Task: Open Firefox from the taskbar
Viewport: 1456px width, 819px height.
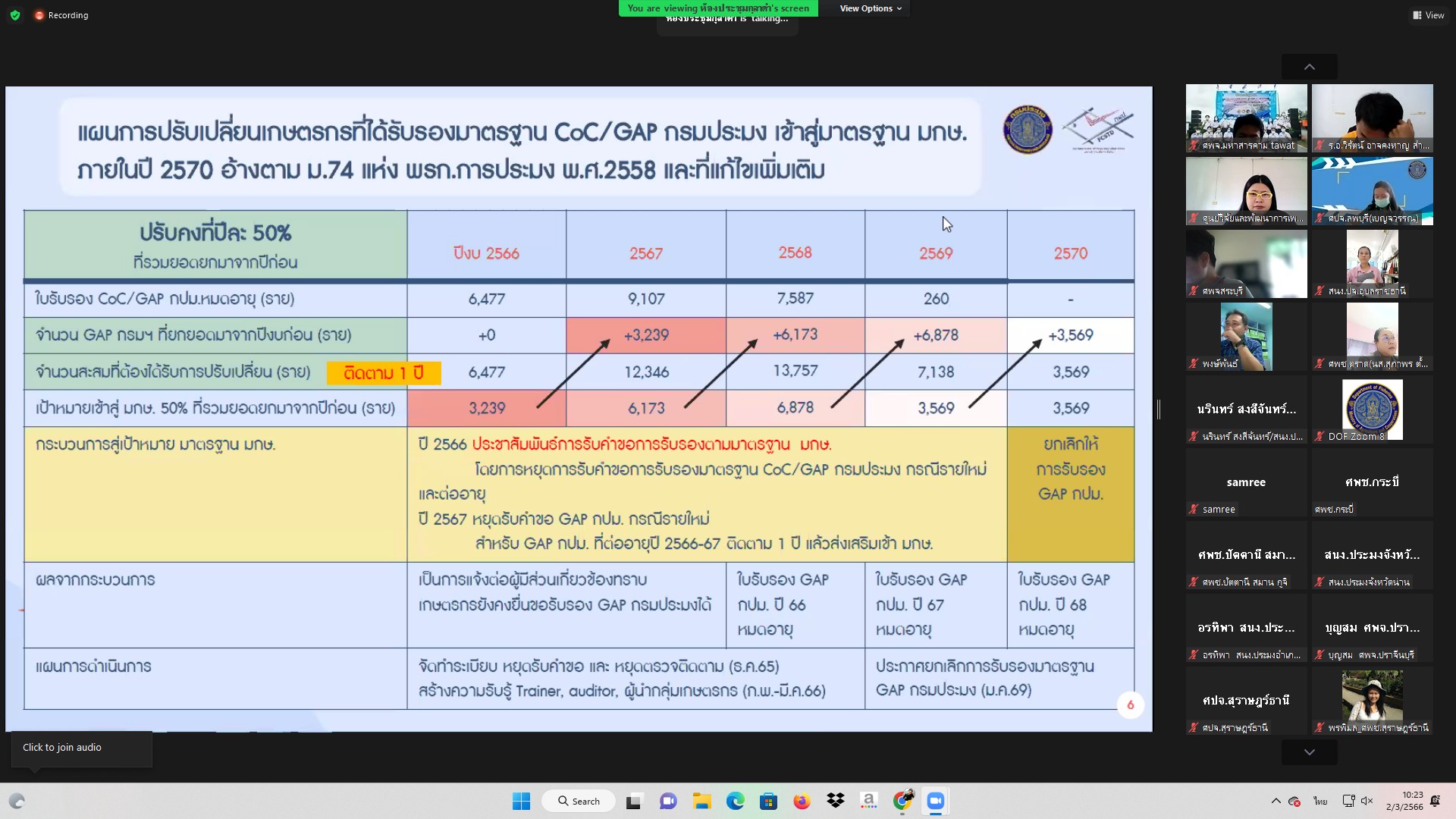Action: [802, 801]
